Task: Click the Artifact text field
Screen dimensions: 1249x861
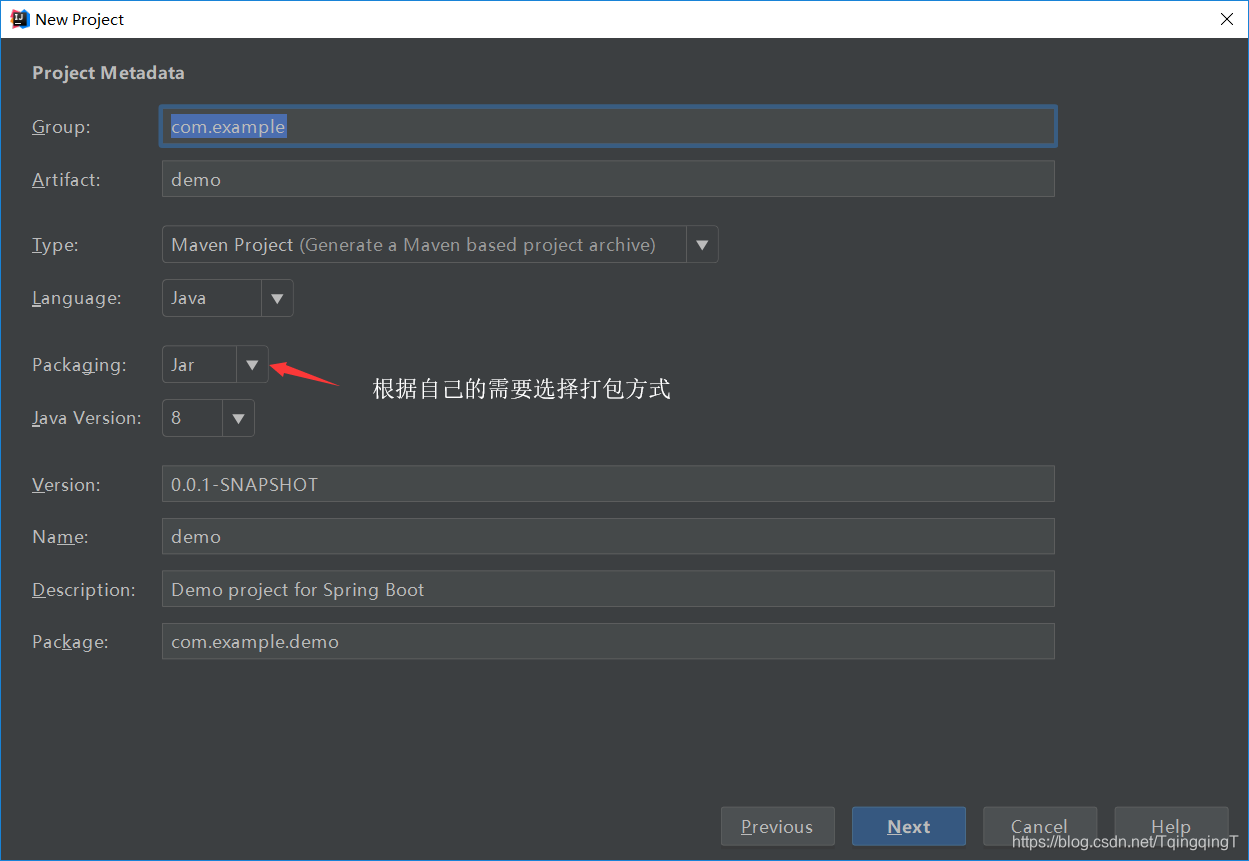Action: tap(608, 179)
